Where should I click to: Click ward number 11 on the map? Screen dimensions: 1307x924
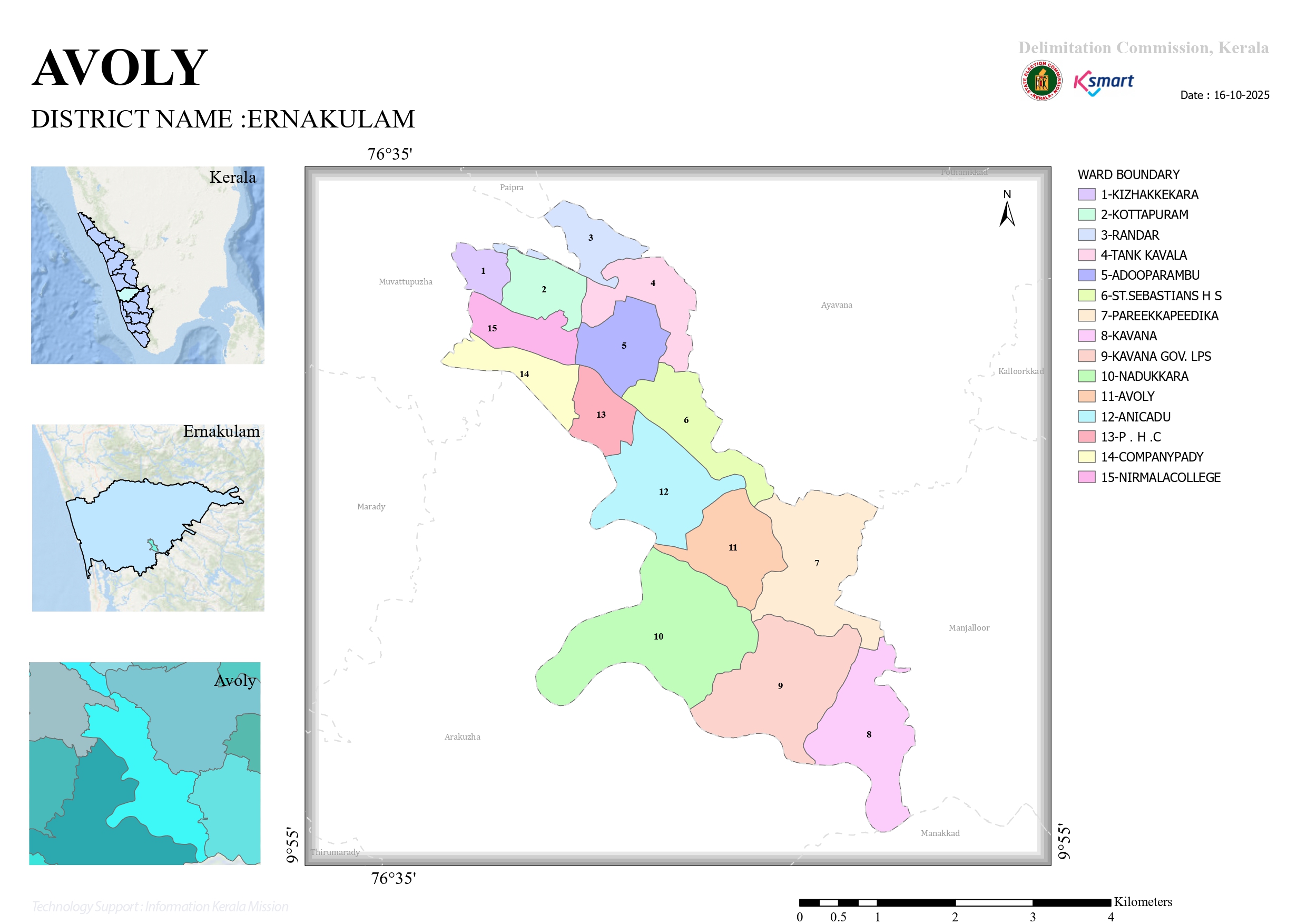(733, 548)
